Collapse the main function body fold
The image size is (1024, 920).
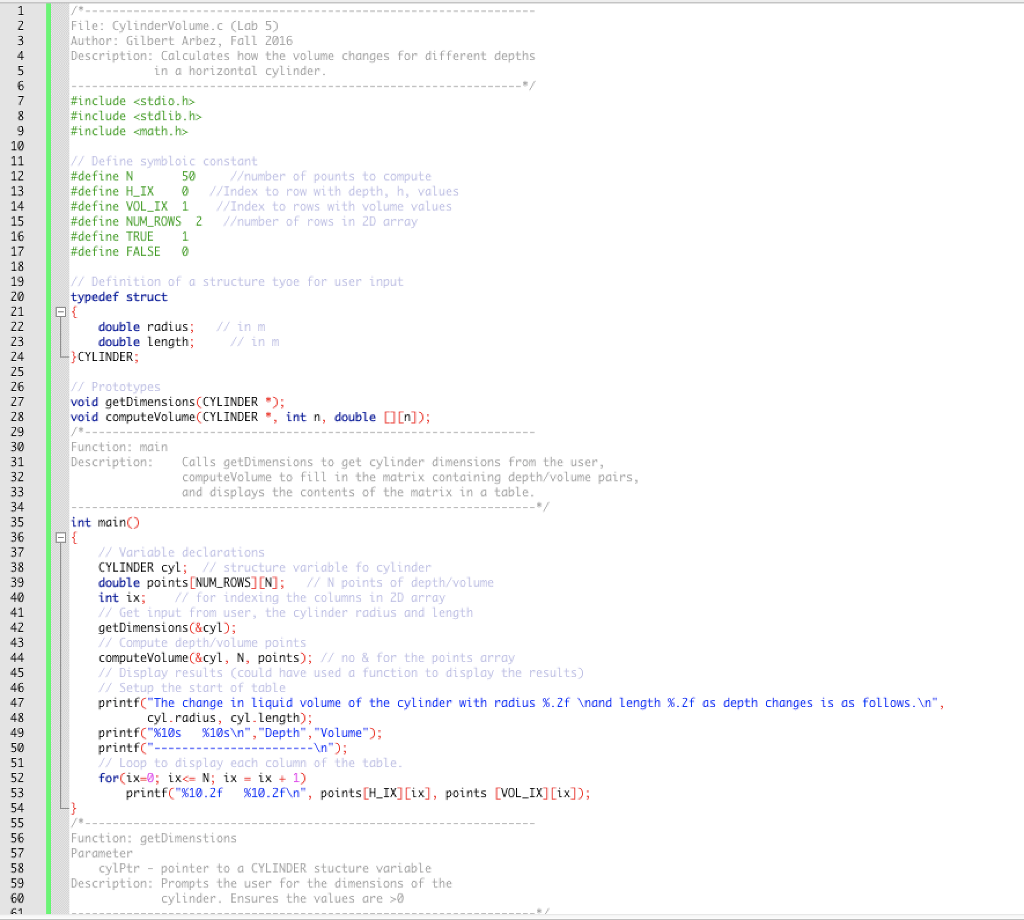click(x=61, y=537)
